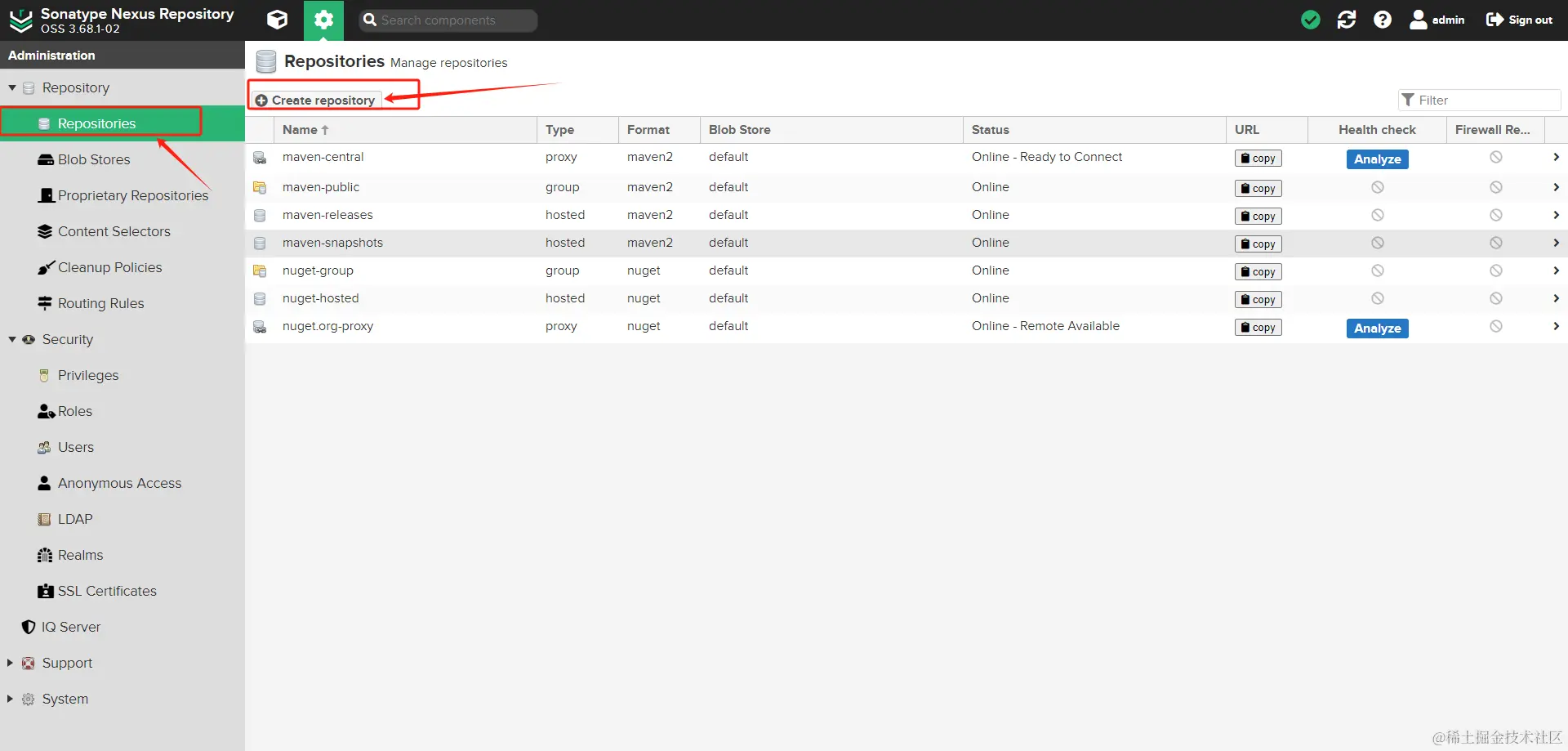Click Create repository button
Image resolution: width=1568 pixels, height=751 pixels.
pyautogui.click(x=316, y=100)
